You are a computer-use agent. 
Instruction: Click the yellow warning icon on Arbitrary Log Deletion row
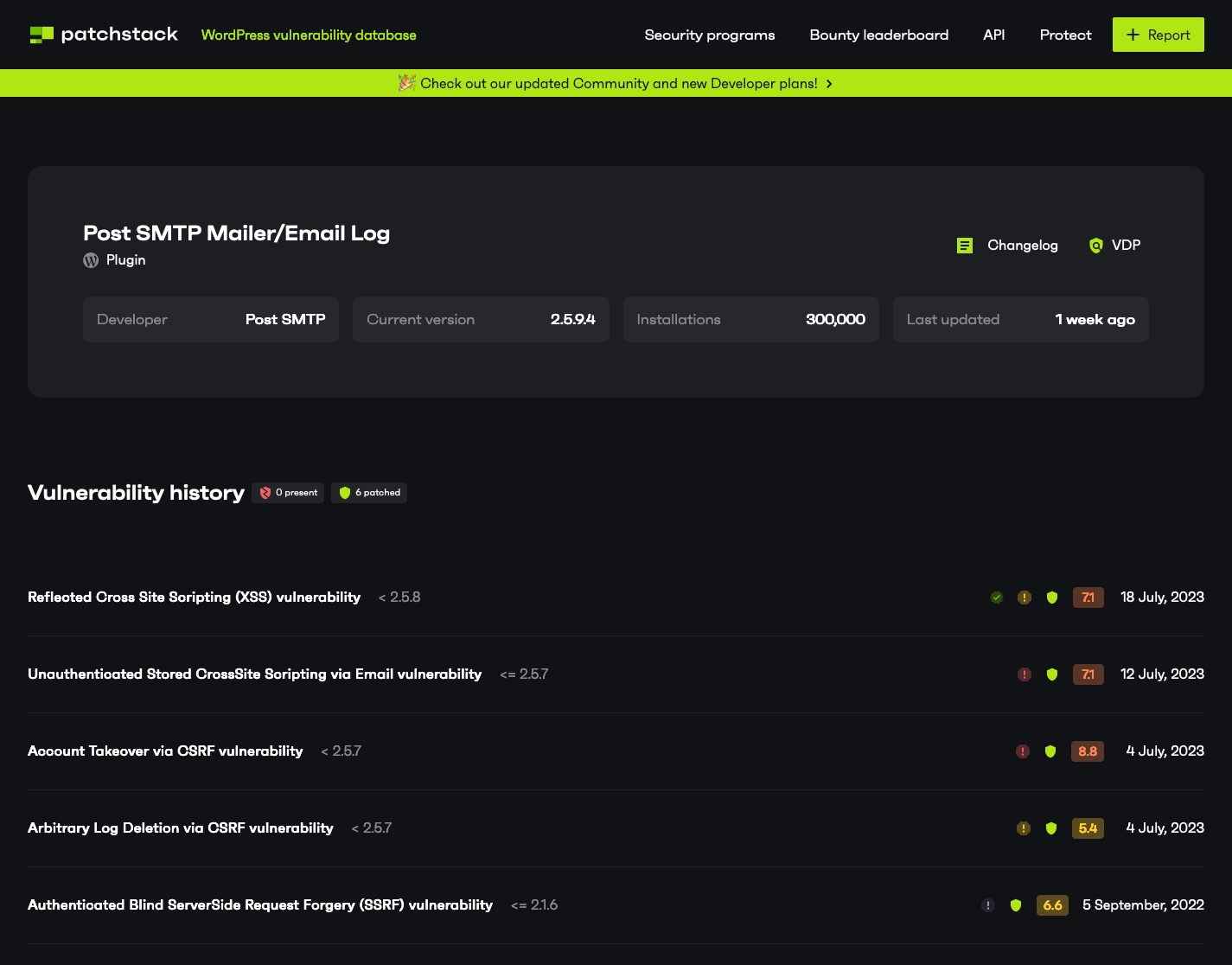tap(1024, 828)
